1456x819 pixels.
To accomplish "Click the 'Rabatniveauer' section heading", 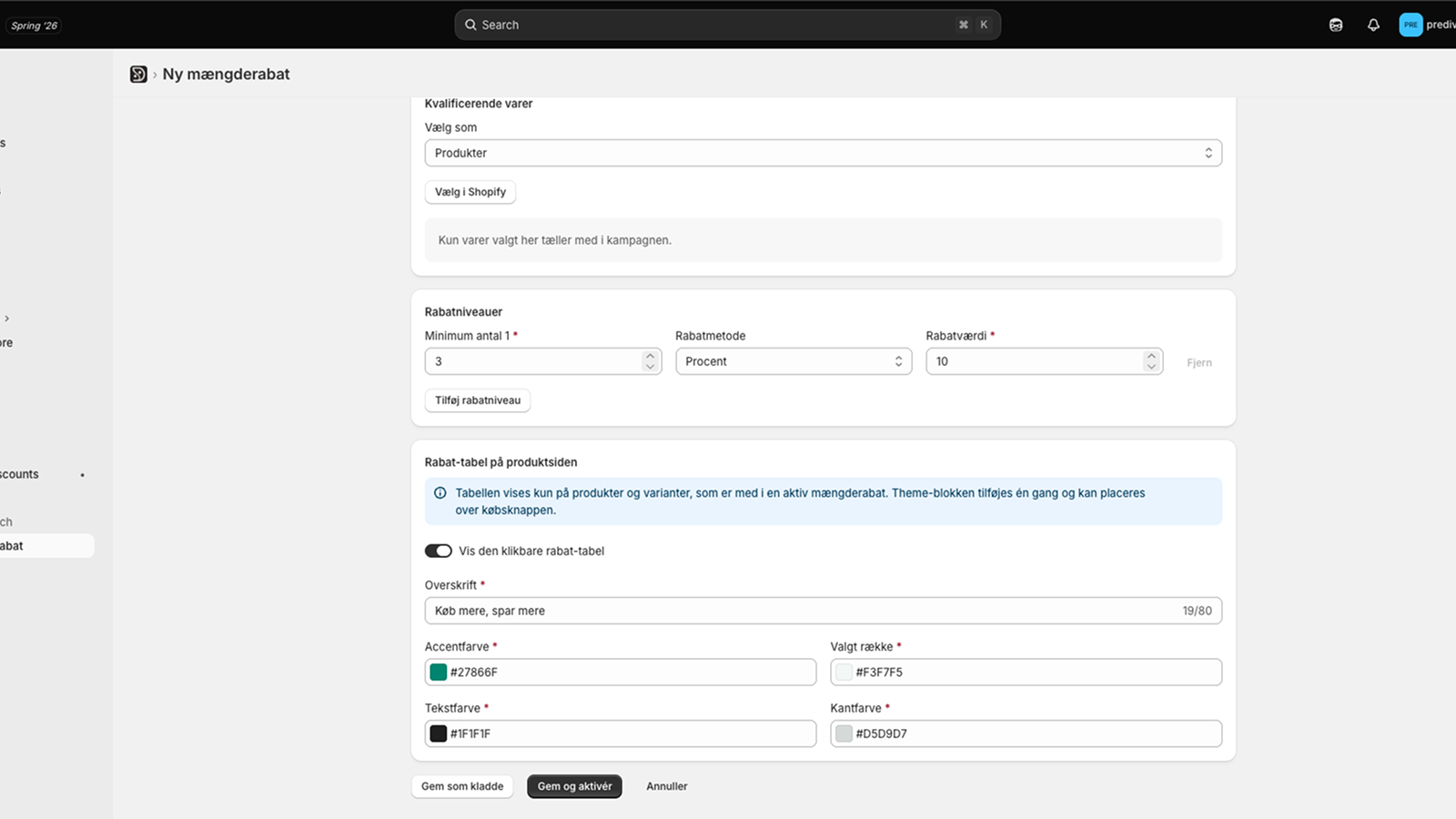I will [463, 312].
